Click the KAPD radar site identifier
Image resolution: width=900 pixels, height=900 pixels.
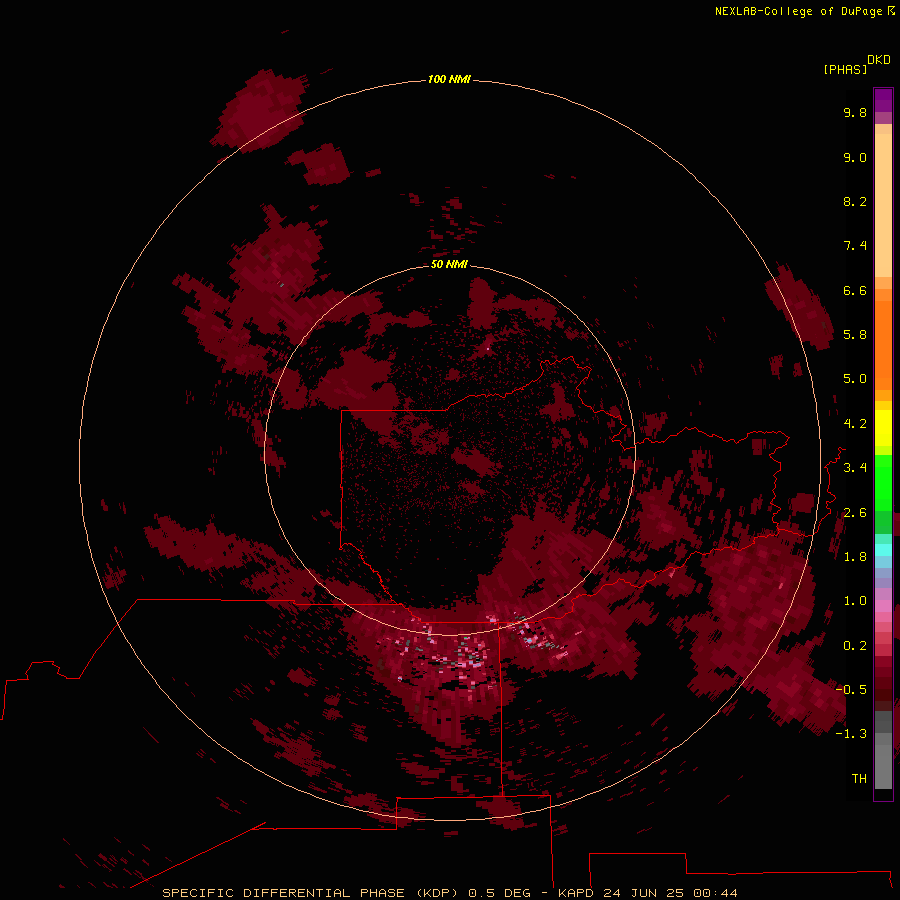[x=576, y=893]
